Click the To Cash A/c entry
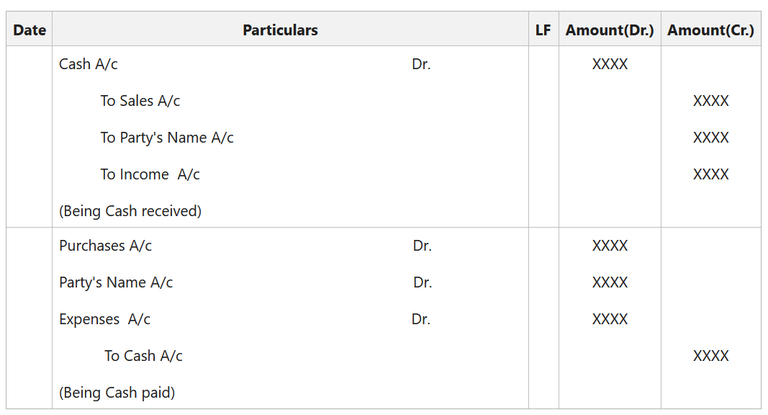 click(143, 356)
